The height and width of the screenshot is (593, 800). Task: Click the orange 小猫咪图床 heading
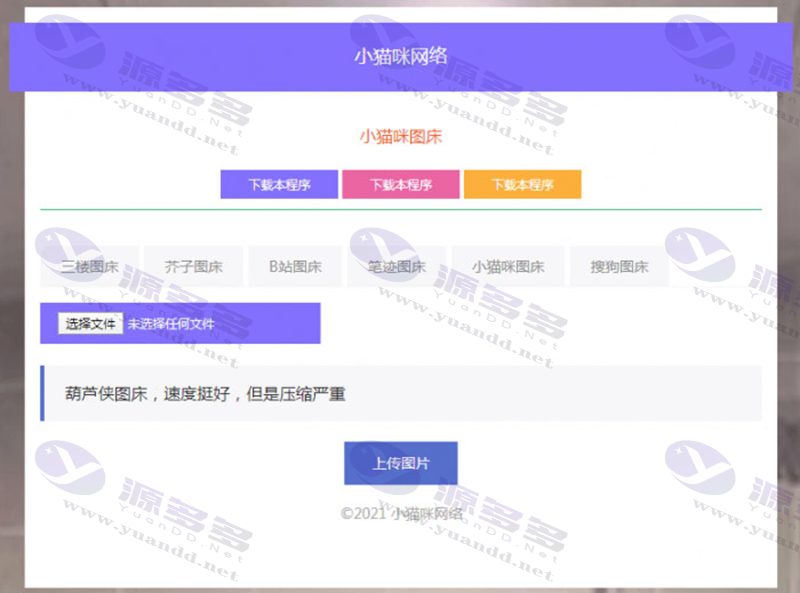(x=401, y=136)
